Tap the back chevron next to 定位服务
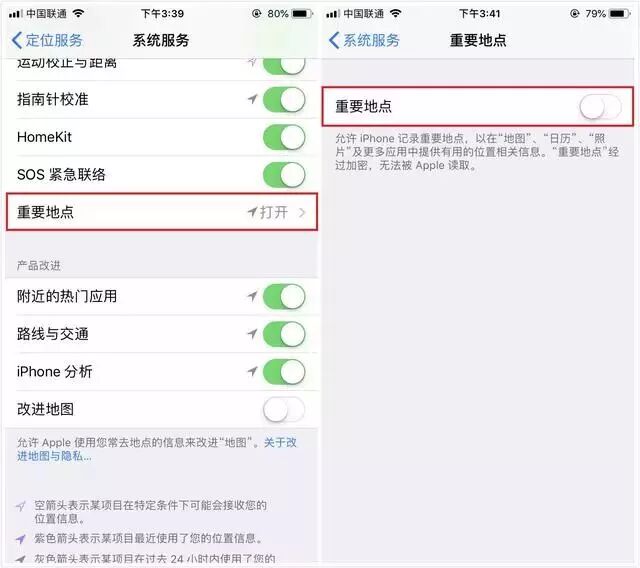The image size is (640, 568). pyautogui.click(x=17, y=40)
